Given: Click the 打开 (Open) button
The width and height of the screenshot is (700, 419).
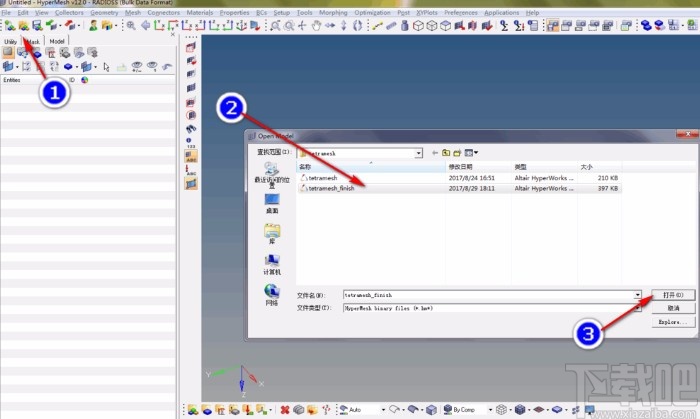Looking at the screenshot, I should pyautogui.click(x=673, y=295).
